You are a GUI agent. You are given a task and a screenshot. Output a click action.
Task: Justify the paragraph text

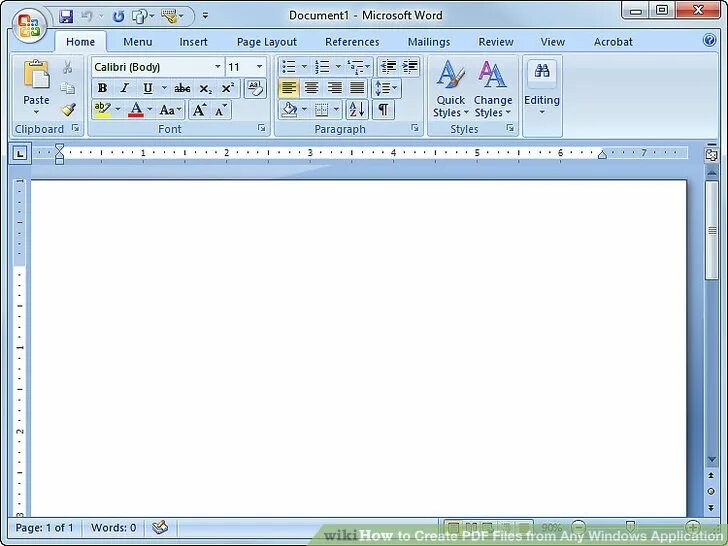pos(357,88)
